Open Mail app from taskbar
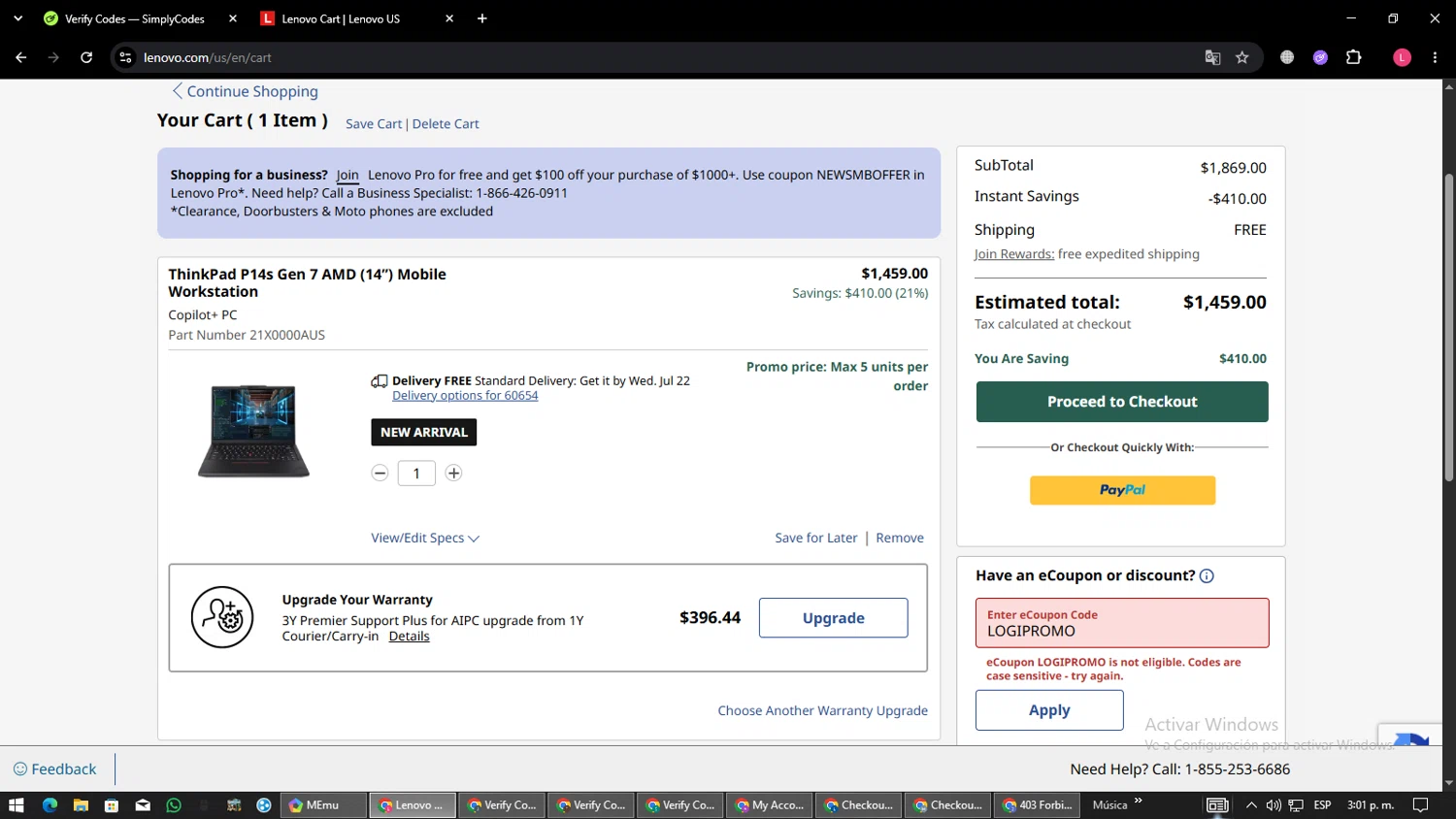Image resolution: width=1456 pixels, height=819 pixels. 143,805
